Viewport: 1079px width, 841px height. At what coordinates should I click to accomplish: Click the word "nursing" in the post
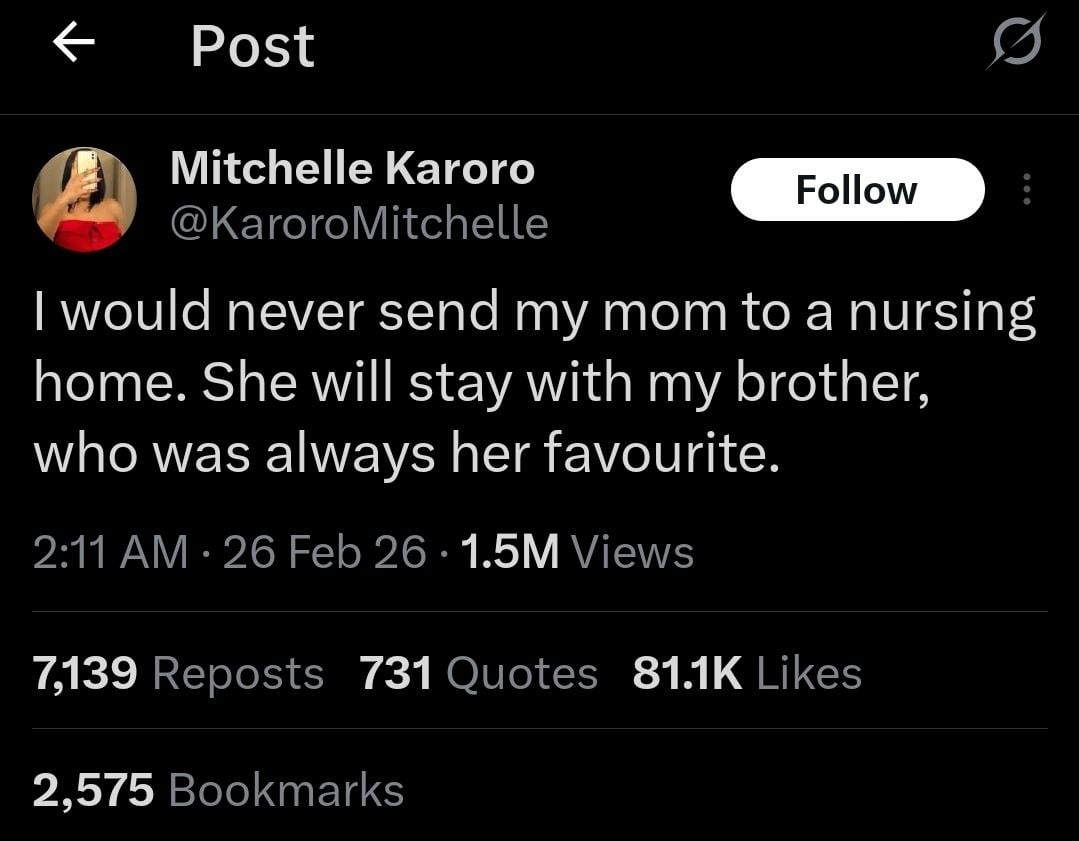pyautogui.click(x=941, y=314)
